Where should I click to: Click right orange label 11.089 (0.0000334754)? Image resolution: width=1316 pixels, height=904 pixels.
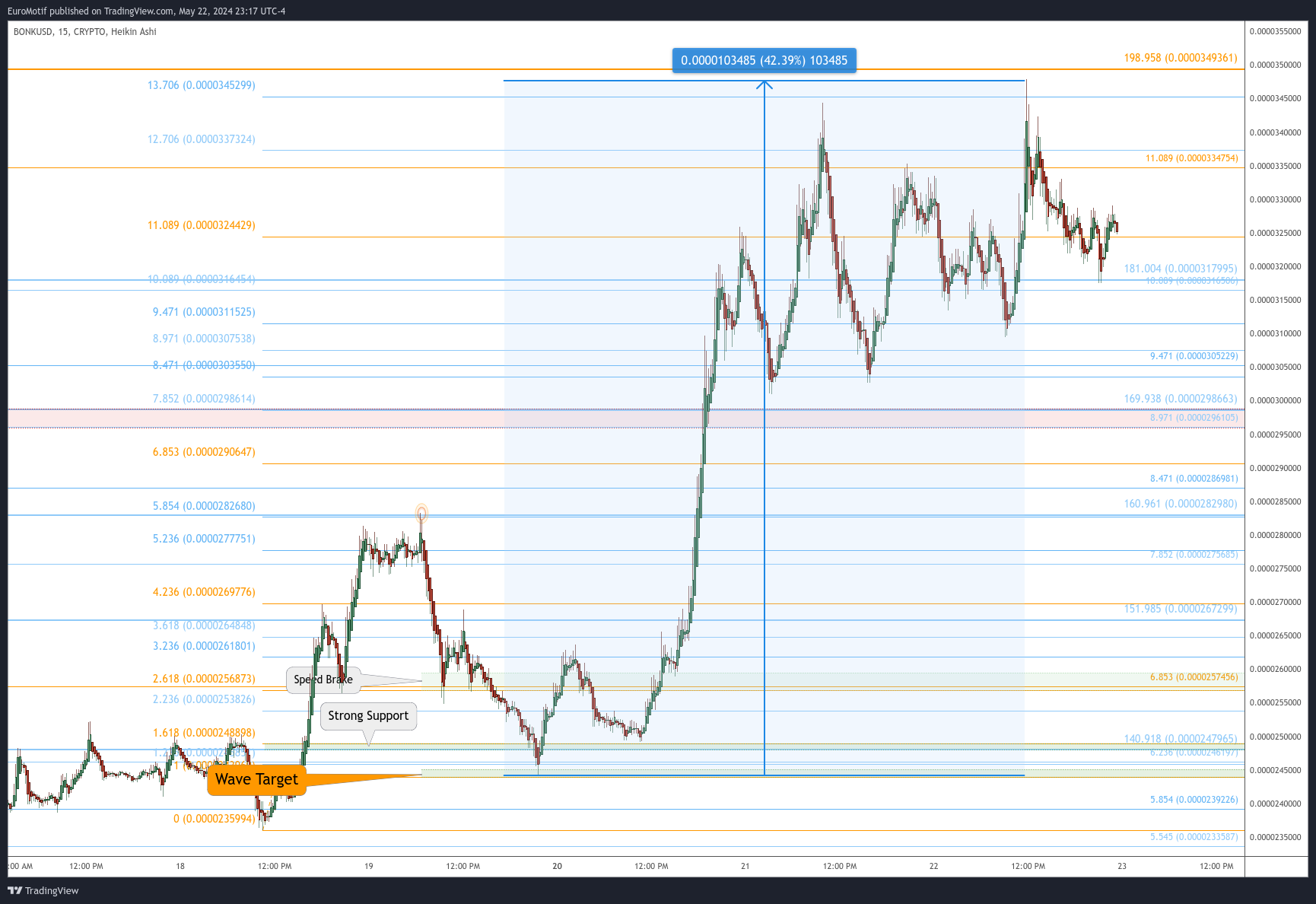click(x=1192, y=158)
